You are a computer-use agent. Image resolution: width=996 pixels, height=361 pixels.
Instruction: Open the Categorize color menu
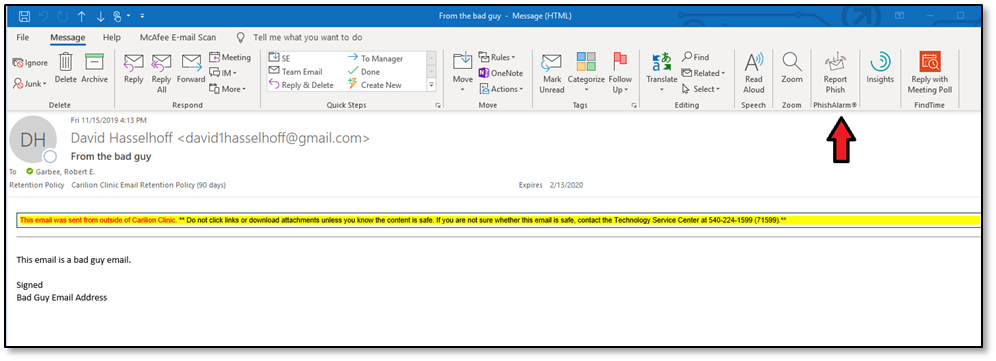click(586, 72)
